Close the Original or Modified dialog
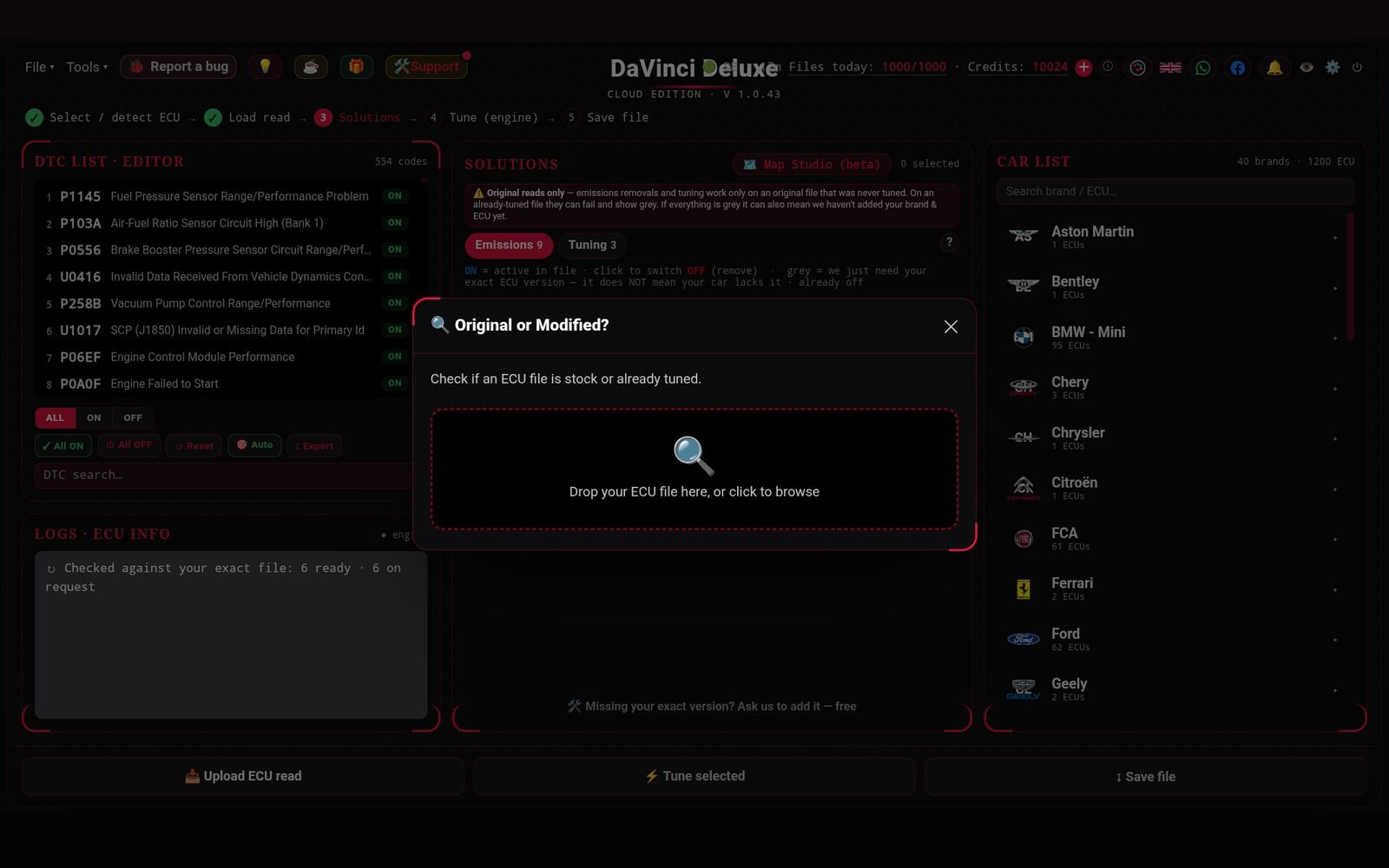Viewport: 1389px width, 868px height. [x=951, y=326]
